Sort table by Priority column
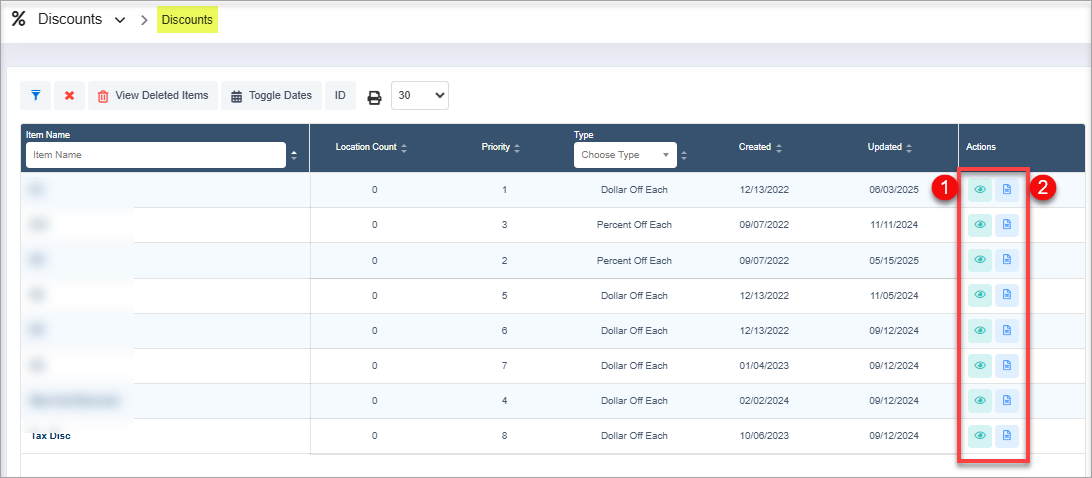The height and width of the screenshot is (478, 1092). pos(500,147)
